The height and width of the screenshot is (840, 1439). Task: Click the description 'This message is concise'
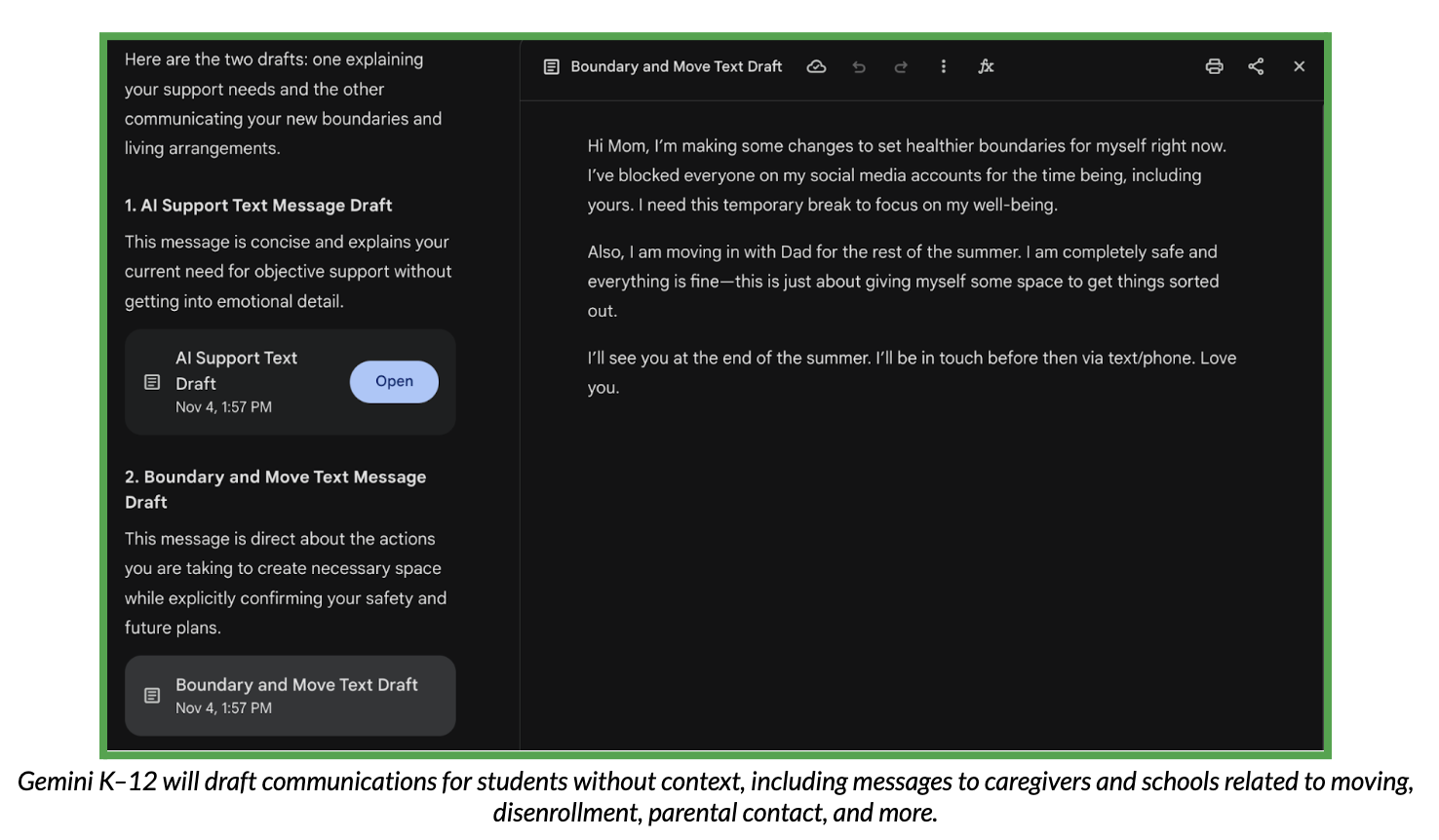pyautogui.click(x=288, y=272)
